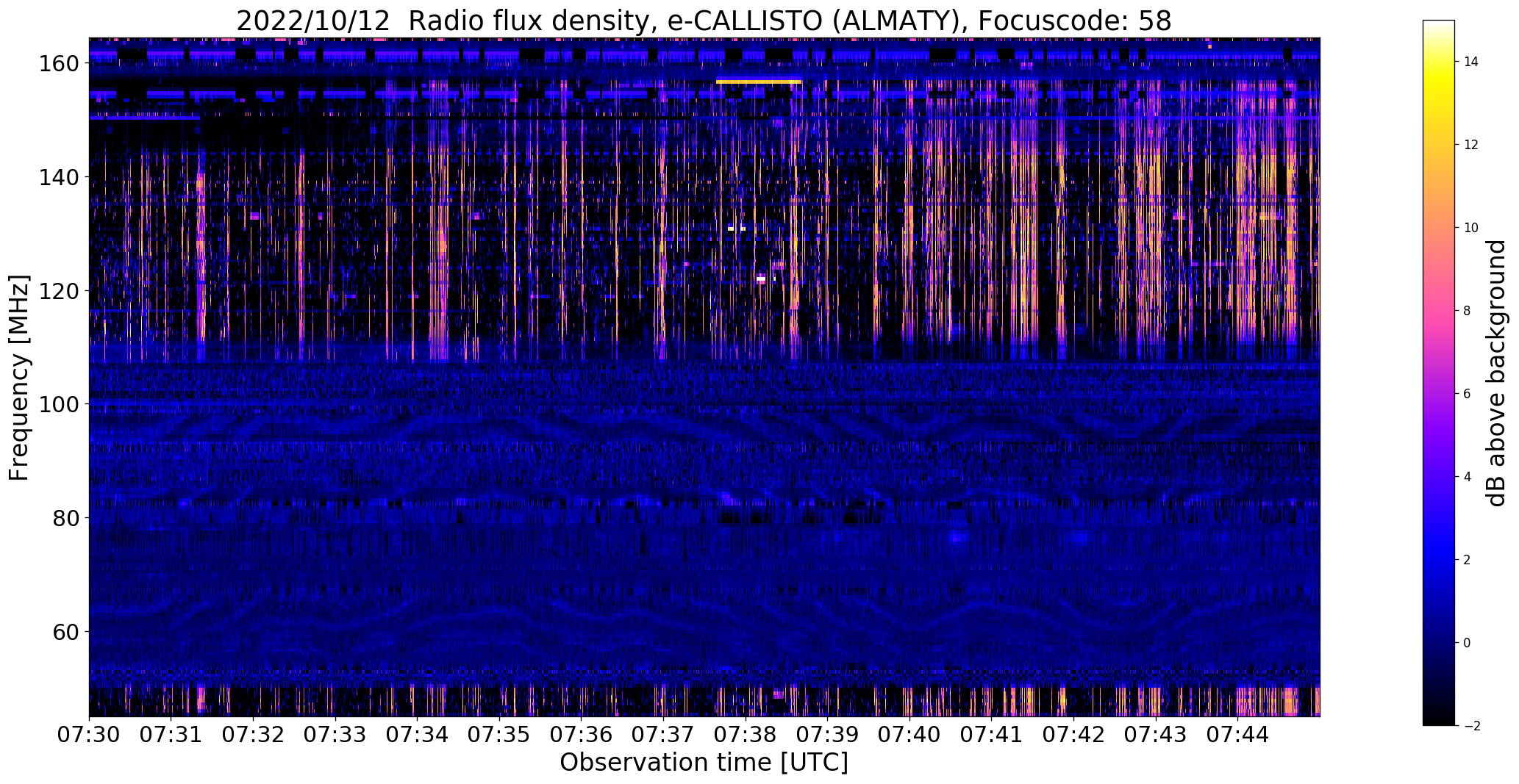Screen dimensions: 1519x784
Task: Click the colorbar tick label 12
Action: tap(1471, 145)
